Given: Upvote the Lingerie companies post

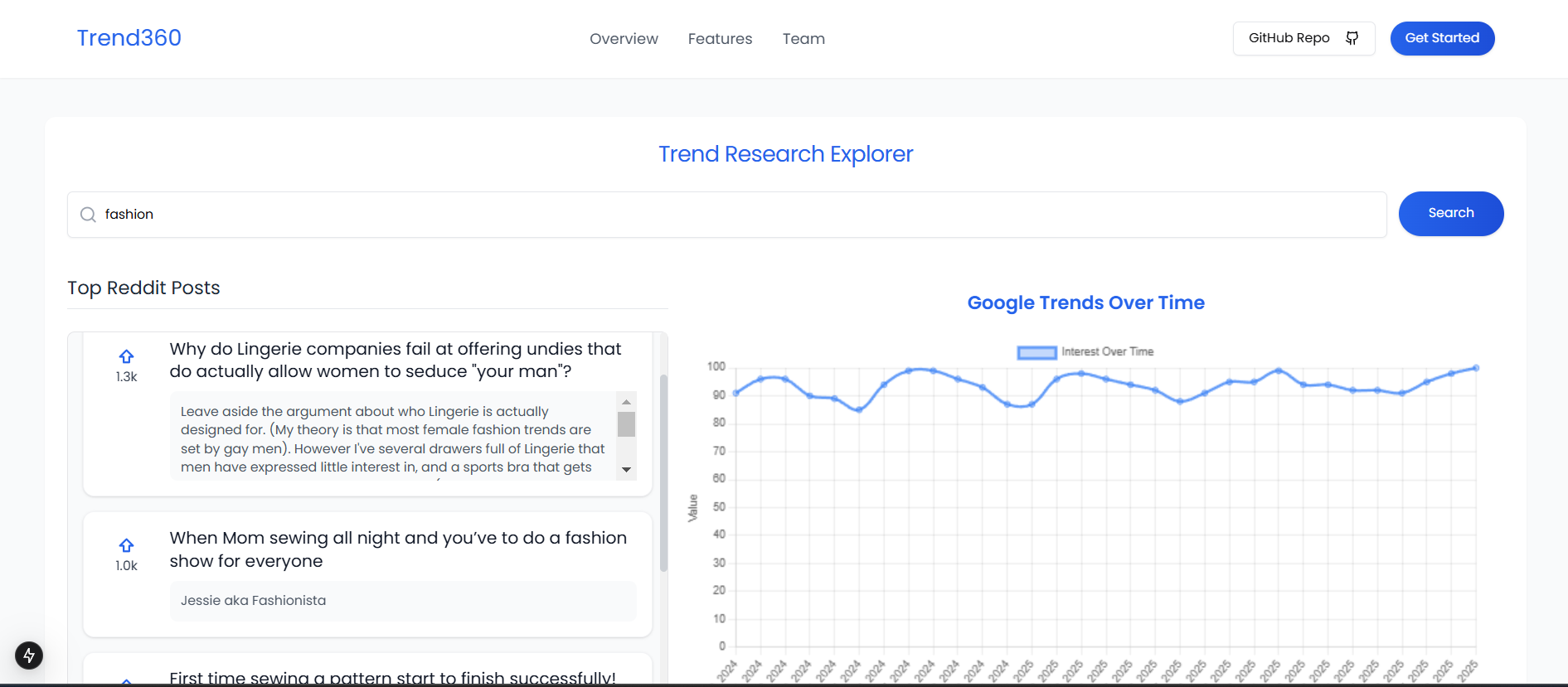Looking at the screenshot, I should pos(126,356).
